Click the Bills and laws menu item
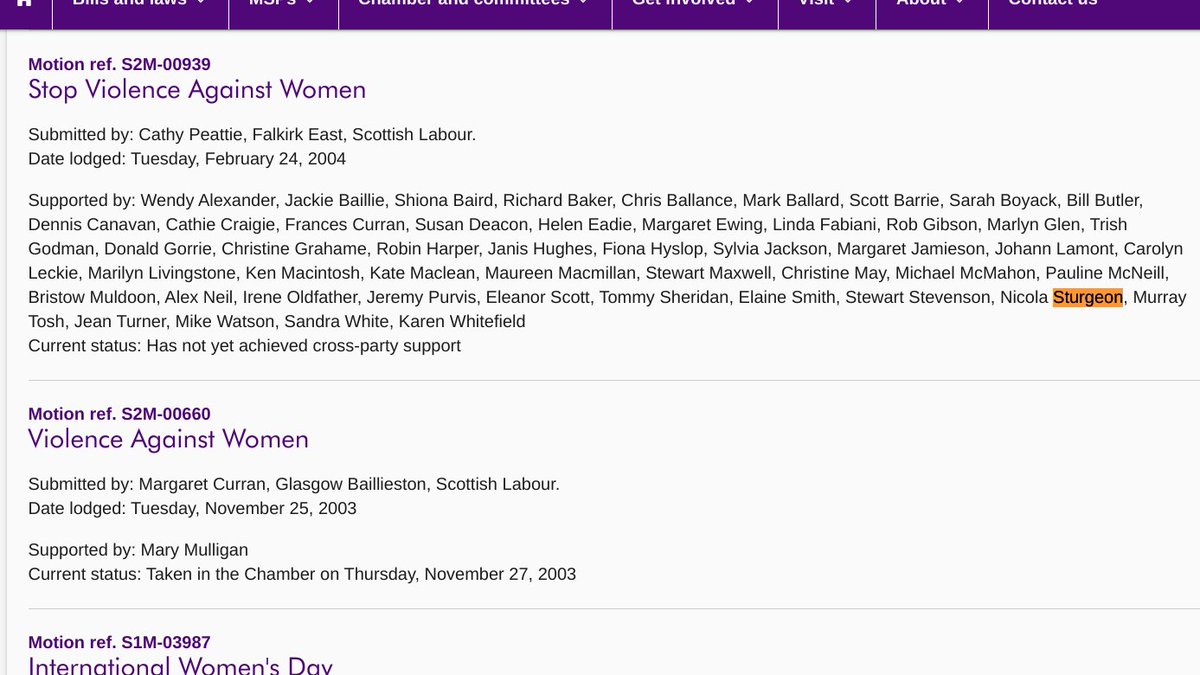The width and height of the screenshot is (1200, 675). (x=130, y=5)
